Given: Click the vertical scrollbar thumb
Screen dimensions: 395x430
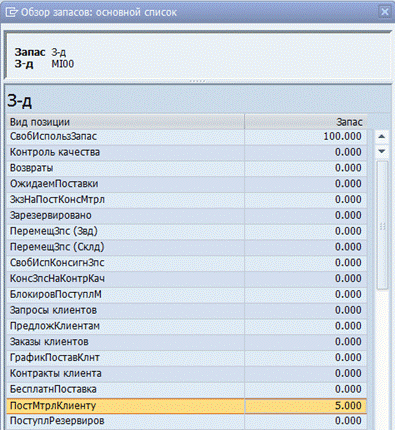Looking at the screenshot, I should pos(382,226).
